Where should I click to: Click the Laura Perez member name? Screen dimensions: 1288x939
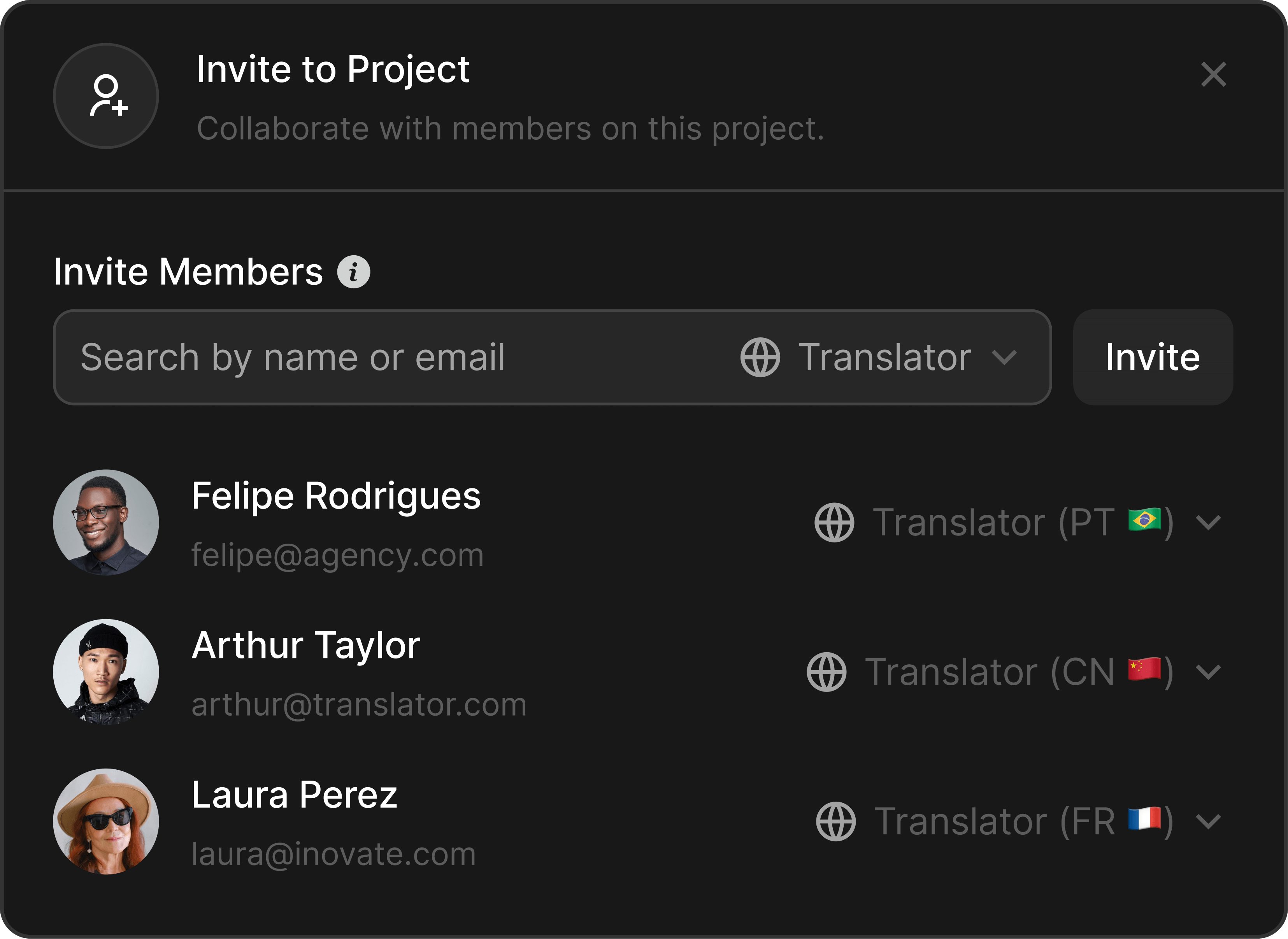pyautogui.click(x=295, y=795)
